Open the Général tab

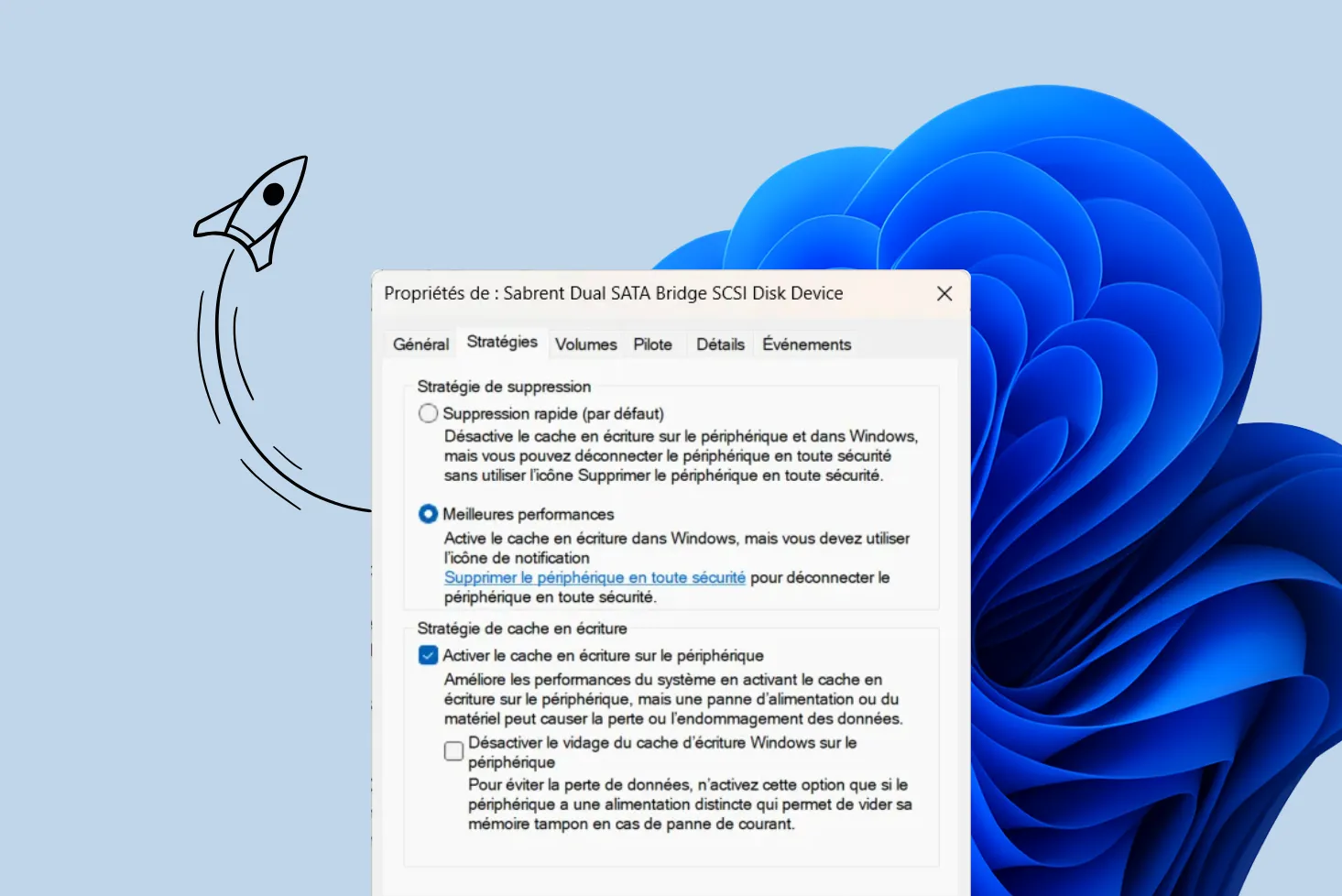[420, 344]
